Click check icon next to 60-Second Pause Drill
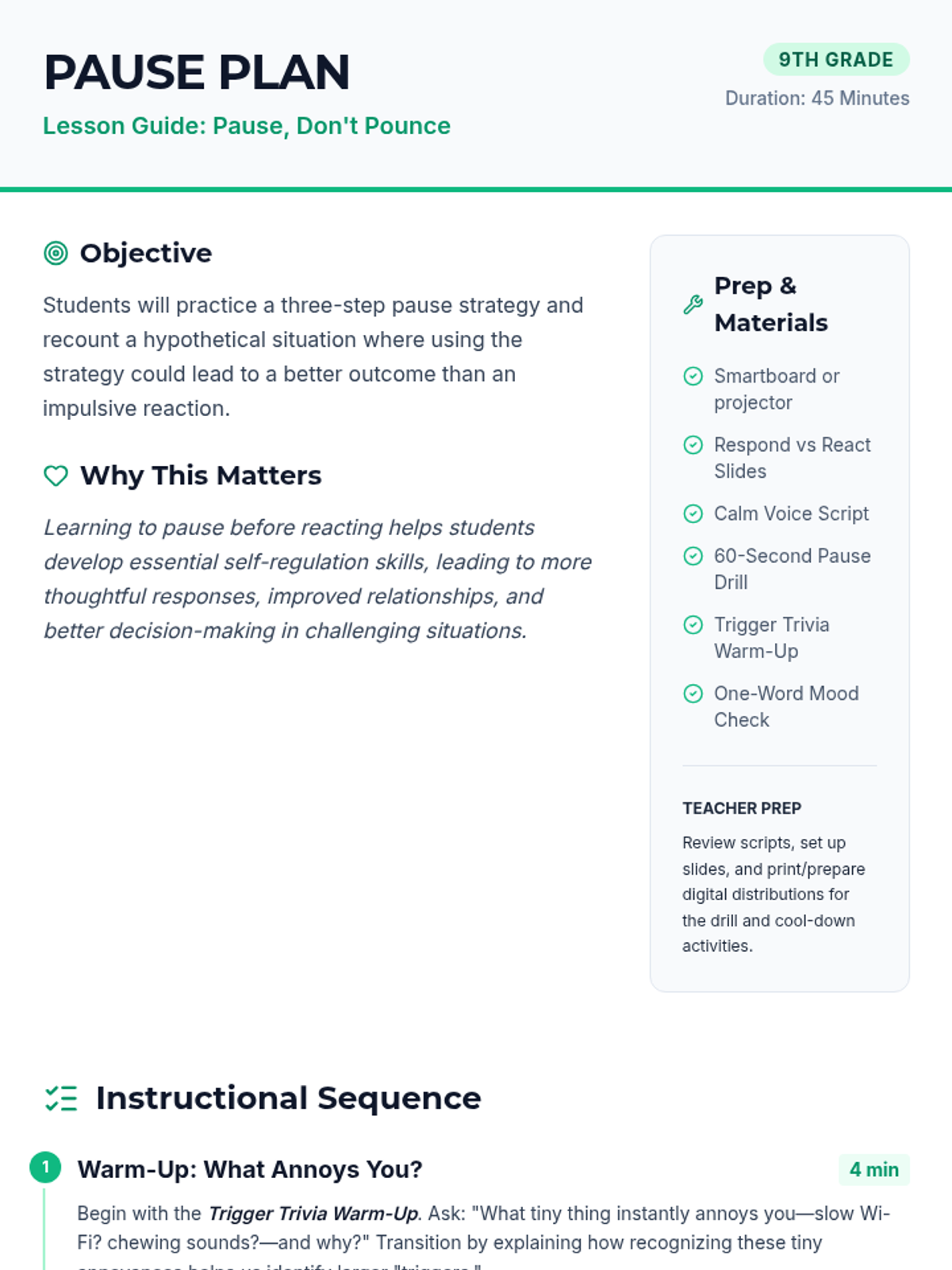This screenshot has width=952, height=1270. [693, 556]
